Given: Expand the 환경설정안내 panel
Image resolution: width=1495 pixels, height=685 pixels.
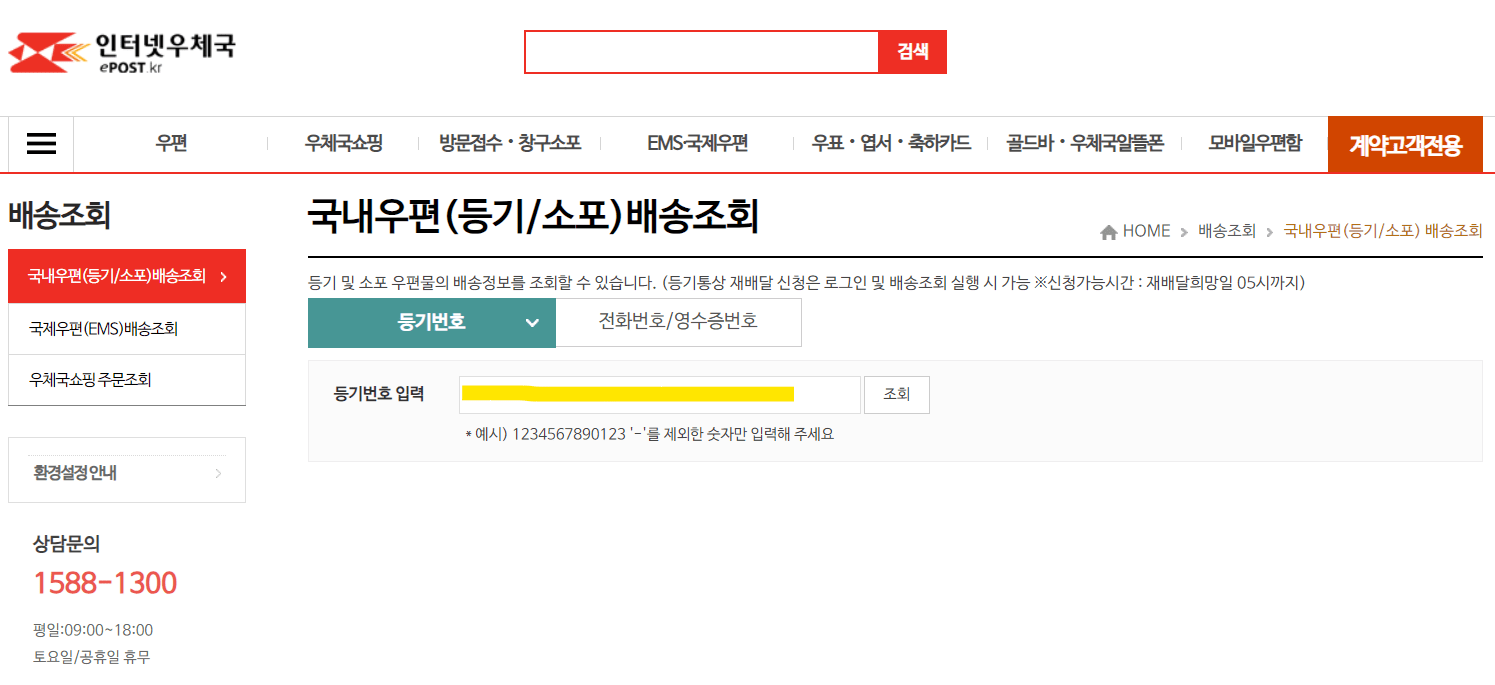Looking at the screenshot, I should point(126,470).
